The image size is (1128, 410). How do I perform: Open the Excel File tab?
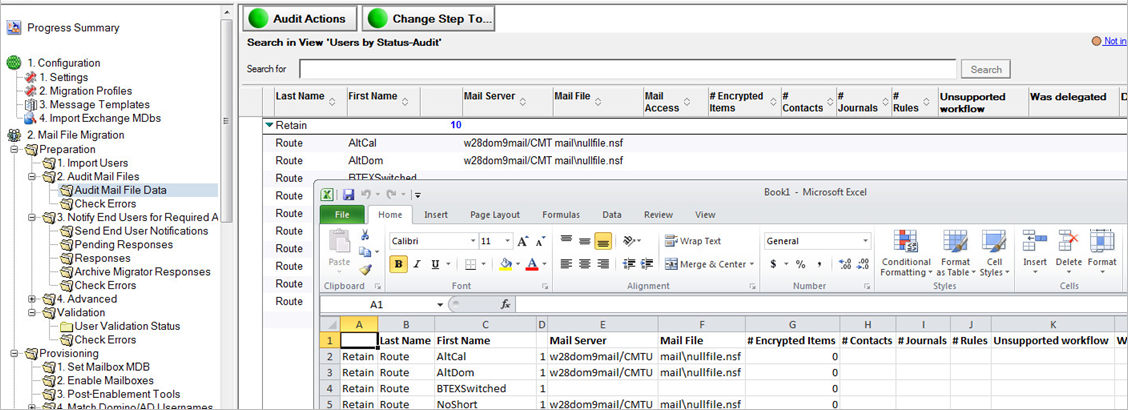pyautogui.click(x=342, y=214)
